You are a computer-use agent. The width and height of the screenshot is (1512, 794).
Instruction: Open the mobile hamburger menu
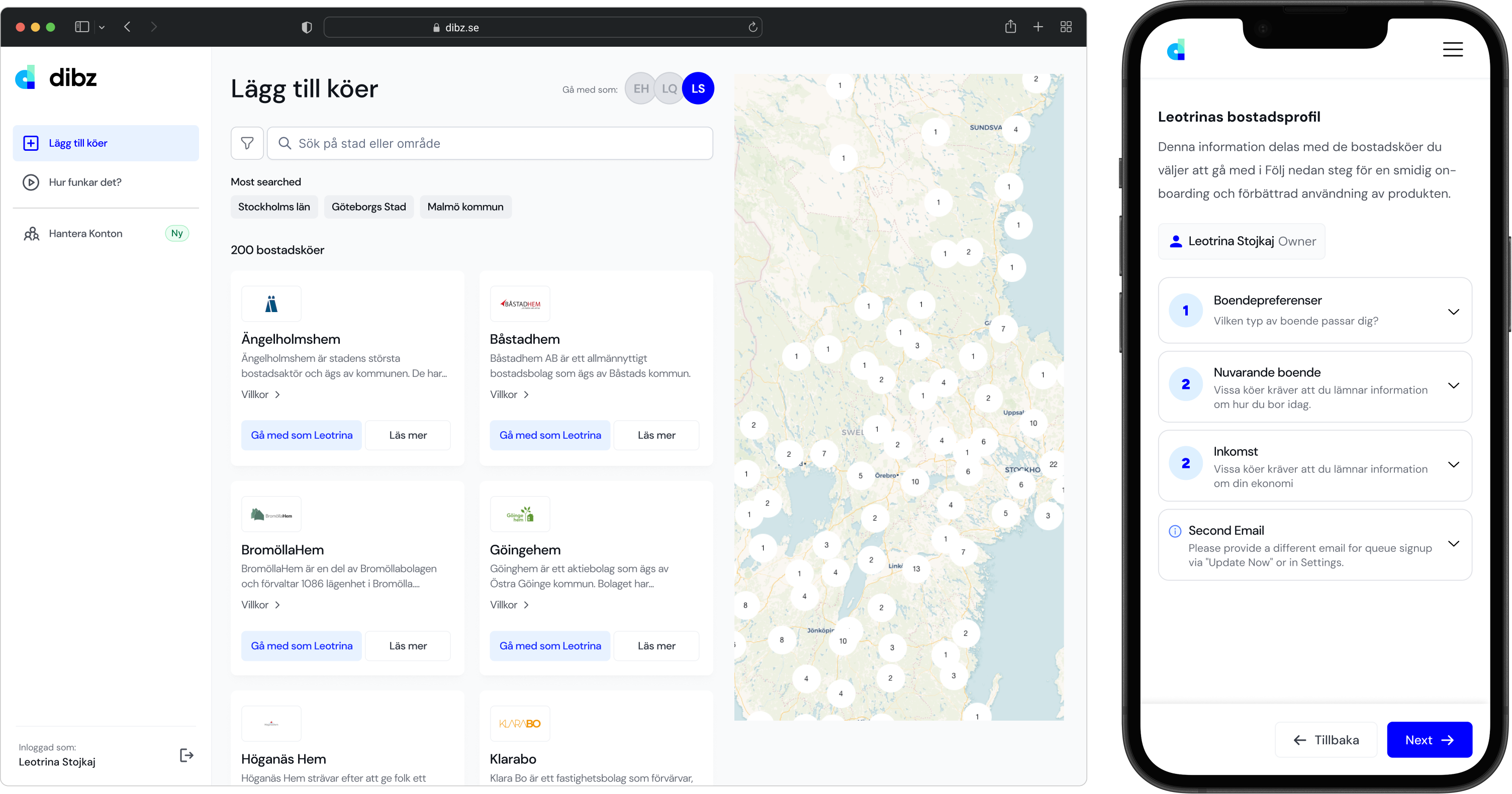(x=1452, y=49)
